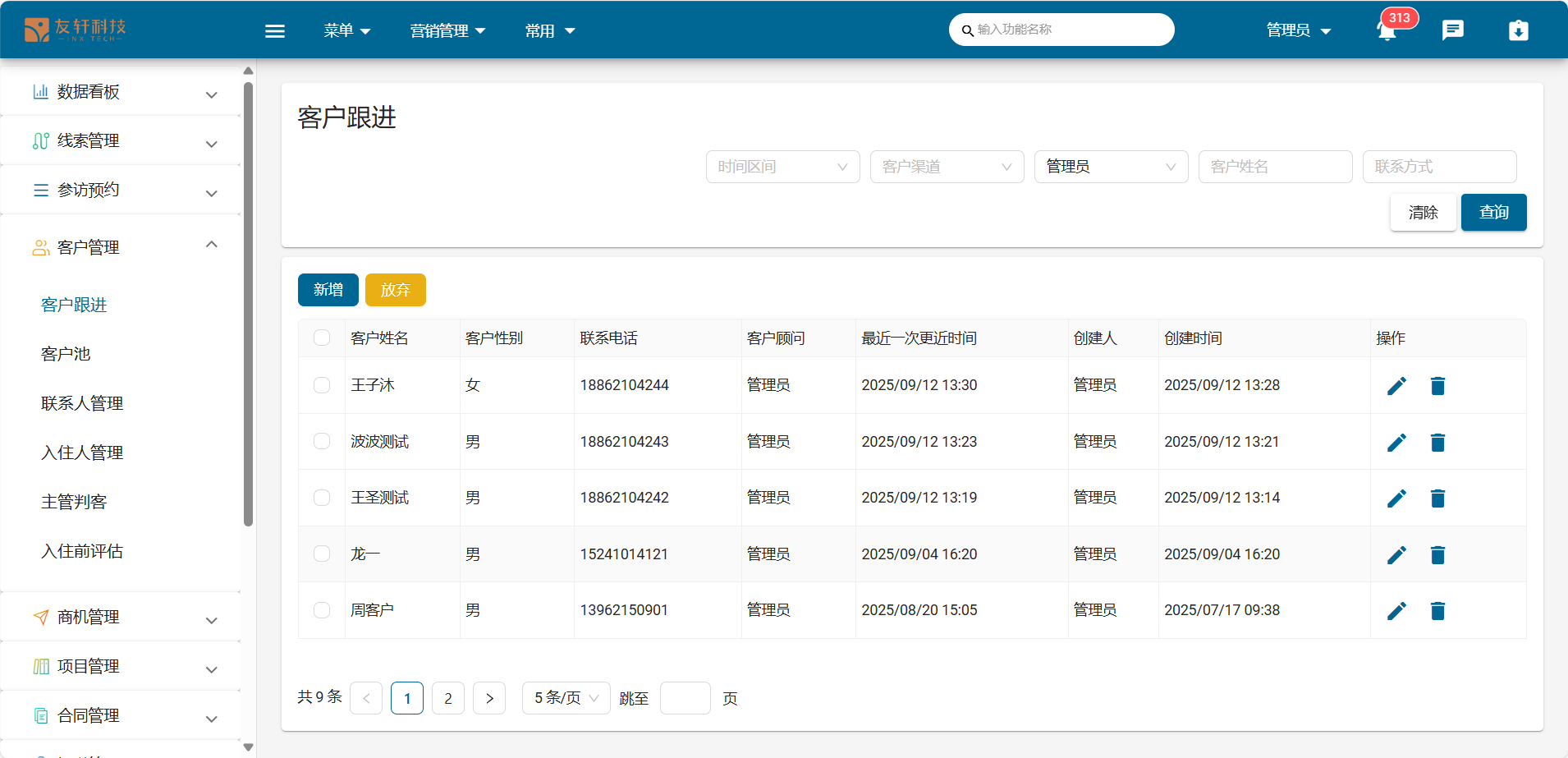Click the 查询 search button
Image resolution: width=1568 pixels, height=758 pixels.
tap(1493, 213)
